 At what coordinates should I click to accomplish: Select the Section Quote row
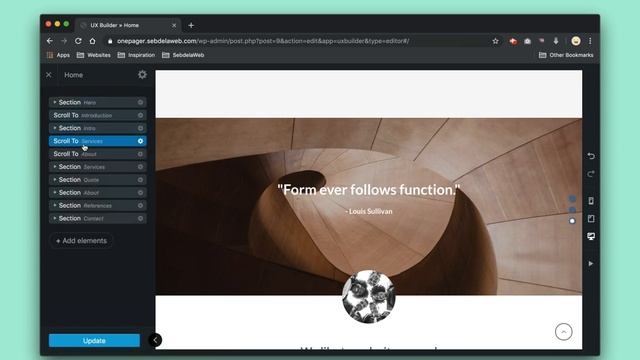point(98,180)
